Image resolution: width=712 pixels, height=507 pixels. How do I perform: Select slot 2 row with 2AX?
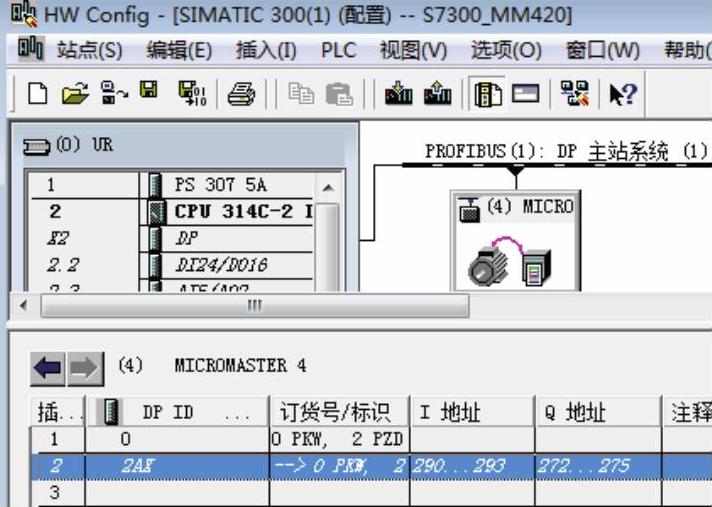[371, 466]
